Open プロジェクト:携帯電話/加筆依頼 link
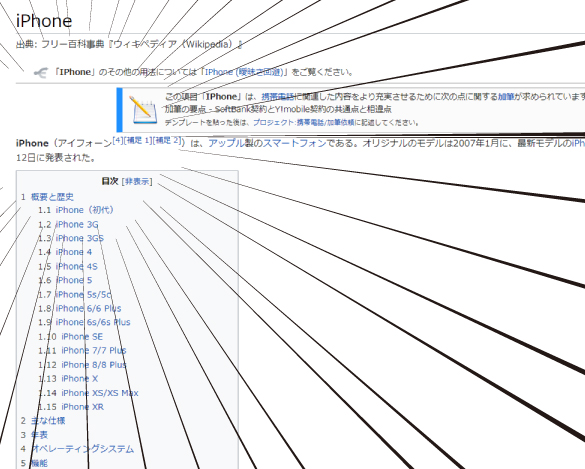The width and height of the screenshot is (585, 469). click(304, 122)
